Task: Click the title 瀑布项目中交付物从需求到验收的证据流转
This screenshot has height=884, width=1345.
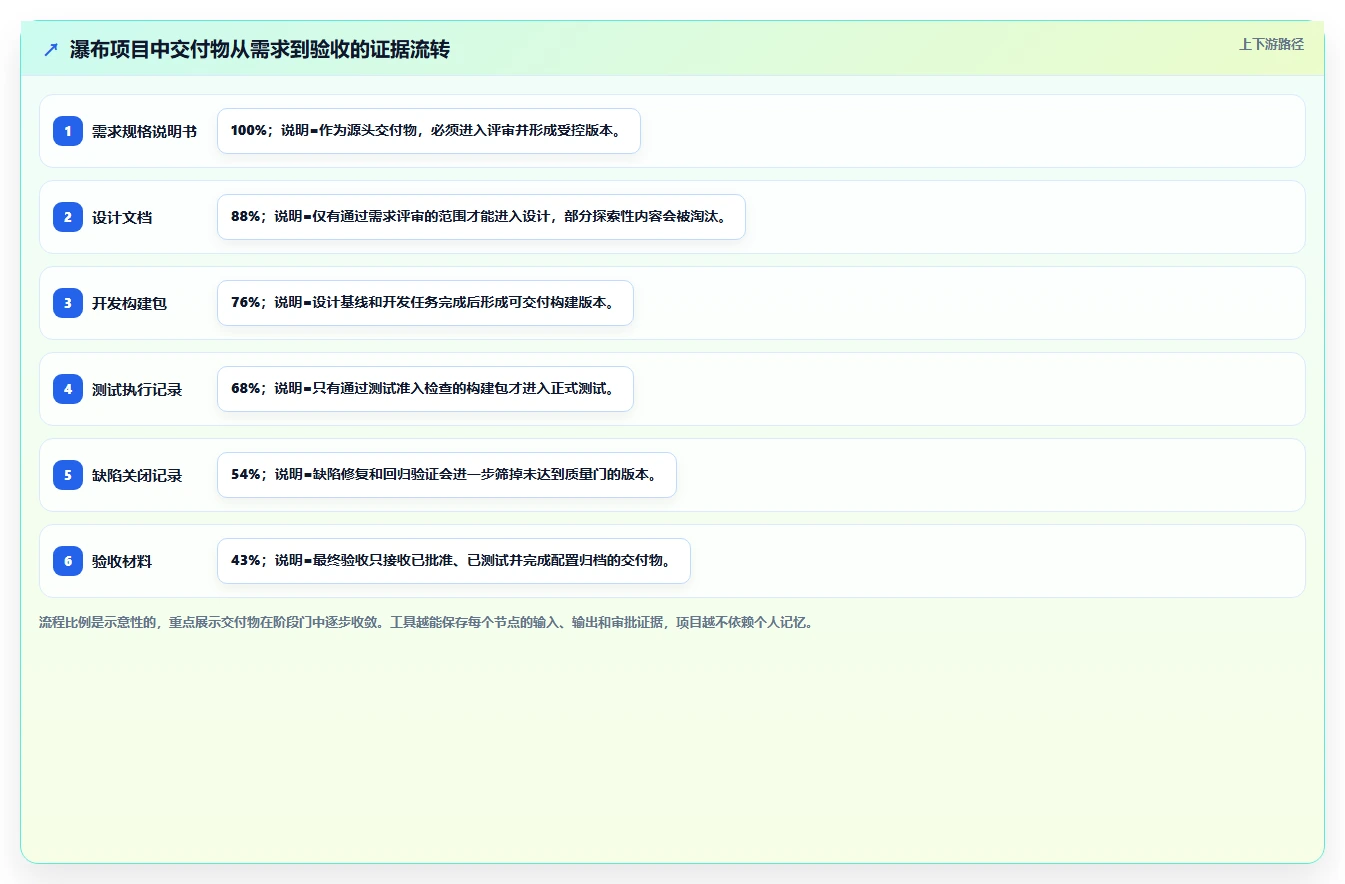Action: 260,49
